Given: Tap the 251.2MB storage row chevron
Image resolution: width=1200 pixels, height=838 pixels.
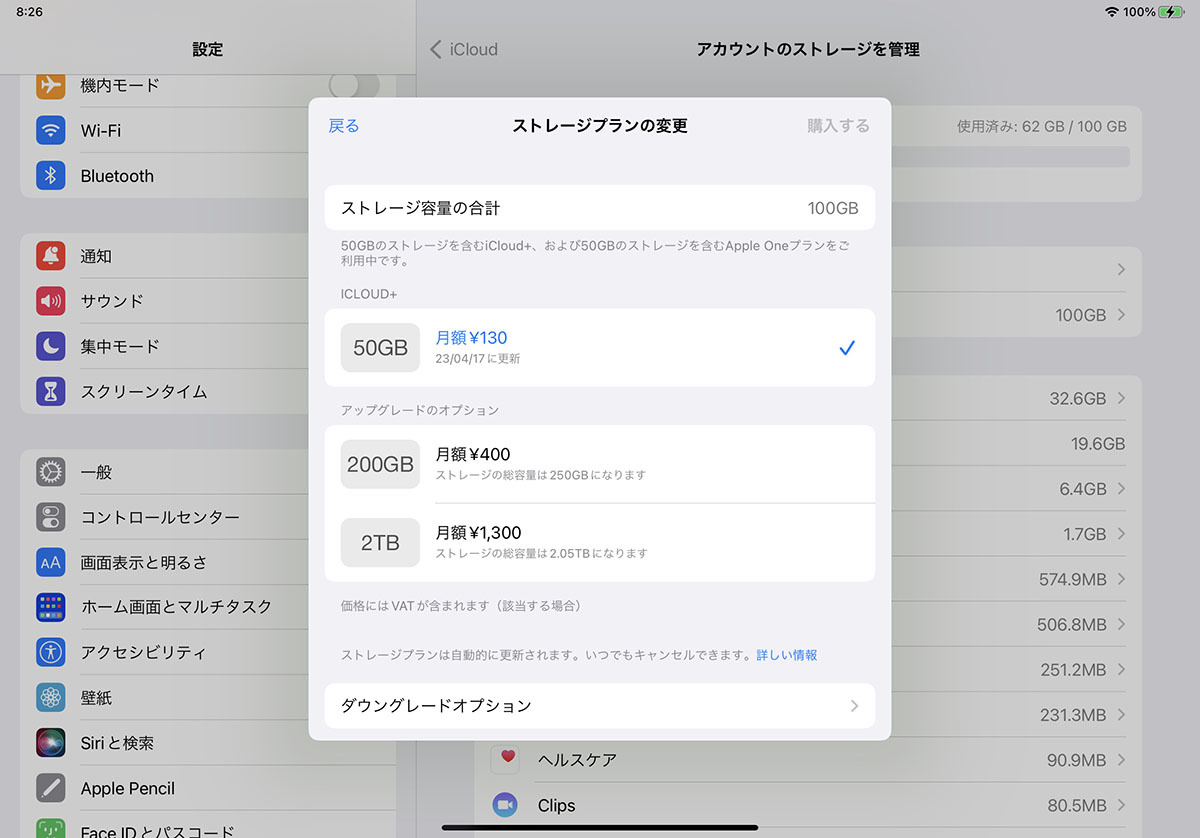Looking at the screenshot, I should [x=1121, y=669].
